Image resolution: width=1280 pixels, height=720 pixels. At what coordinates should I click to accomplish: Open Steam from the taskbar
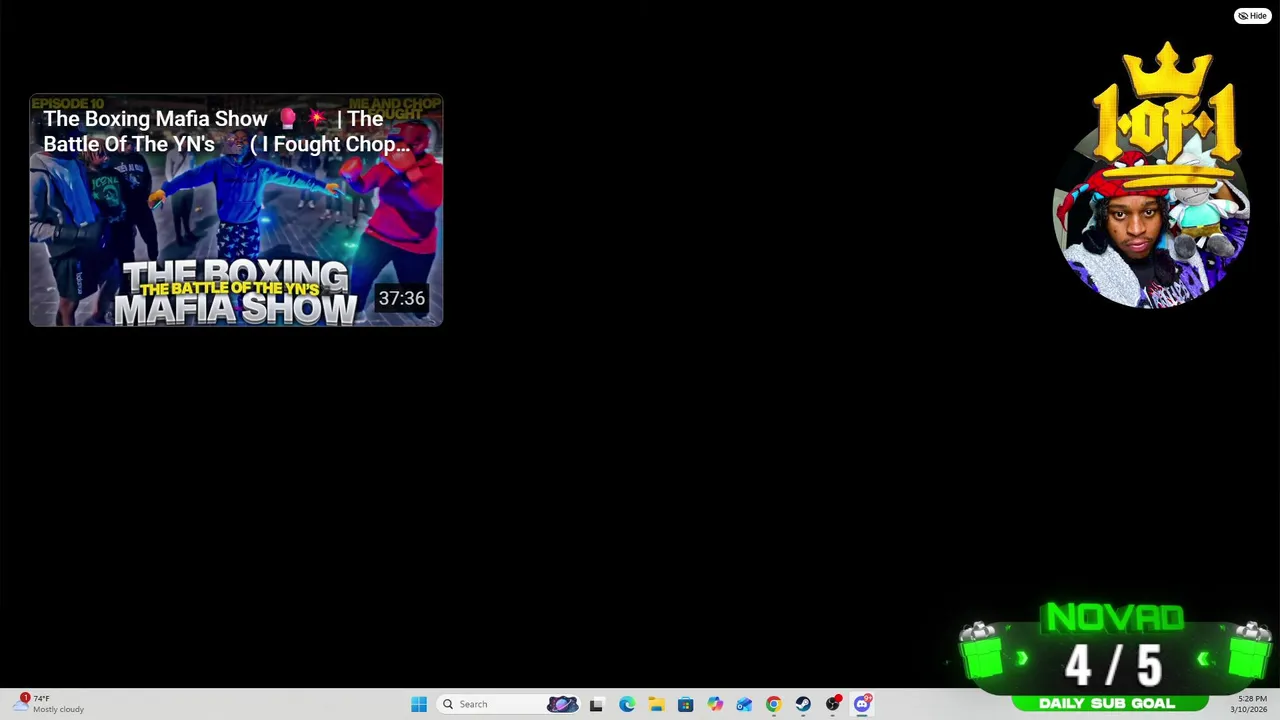803,704
